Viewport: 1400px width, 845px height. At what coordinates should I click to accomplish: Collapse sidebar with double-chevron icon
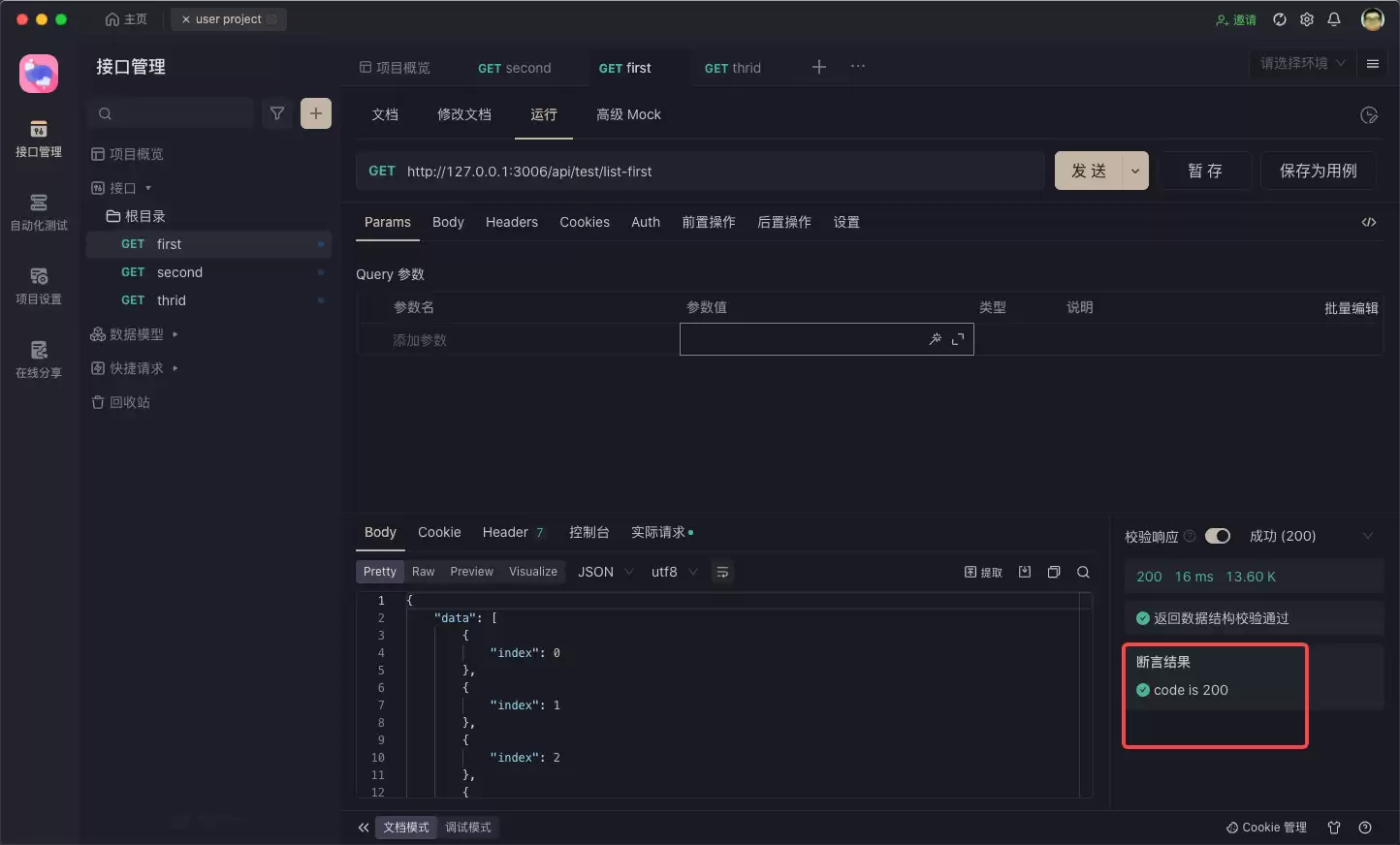click(x=364, y=828)
